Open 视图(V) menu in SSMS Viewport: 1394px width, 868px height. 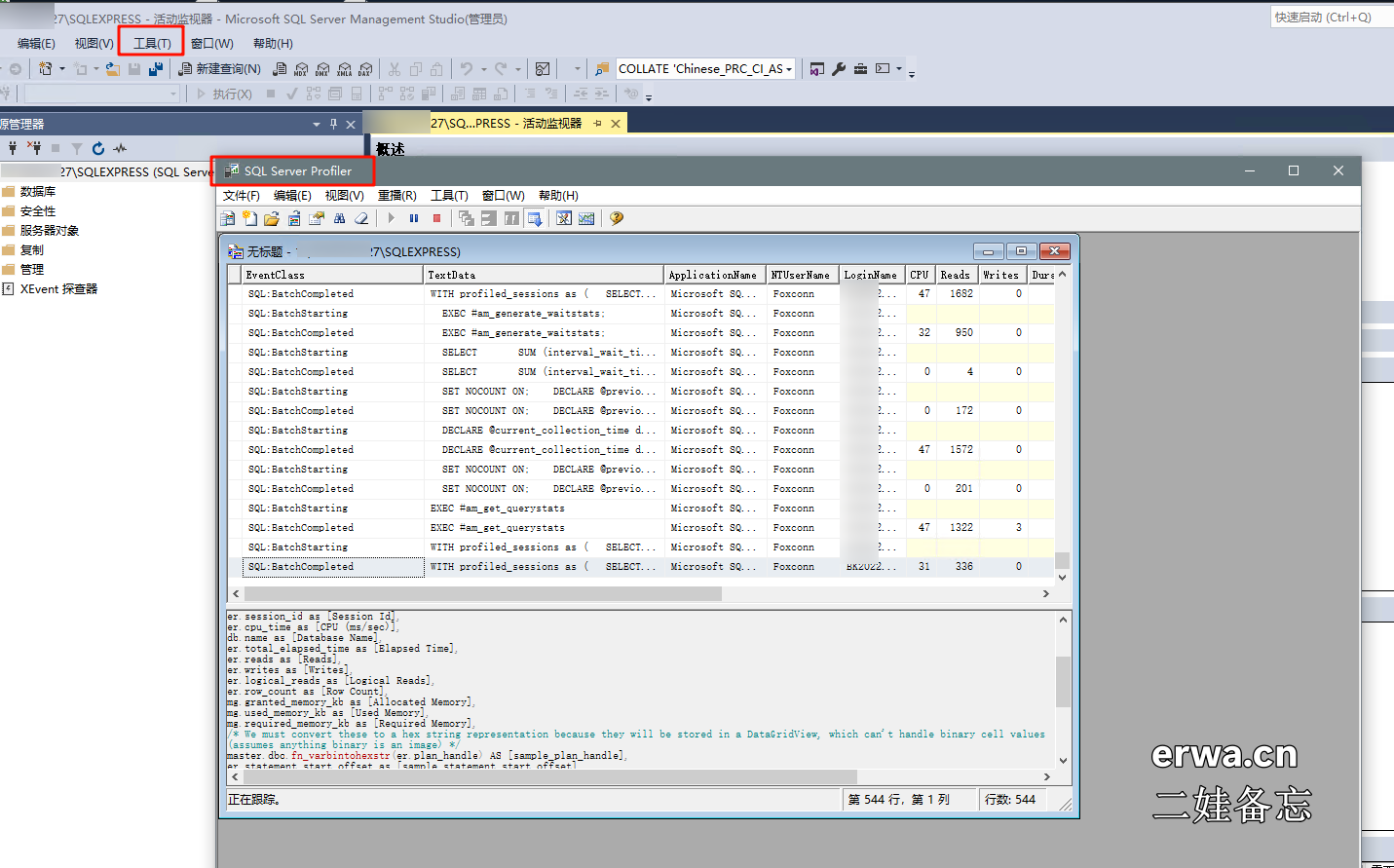point(94,44)
